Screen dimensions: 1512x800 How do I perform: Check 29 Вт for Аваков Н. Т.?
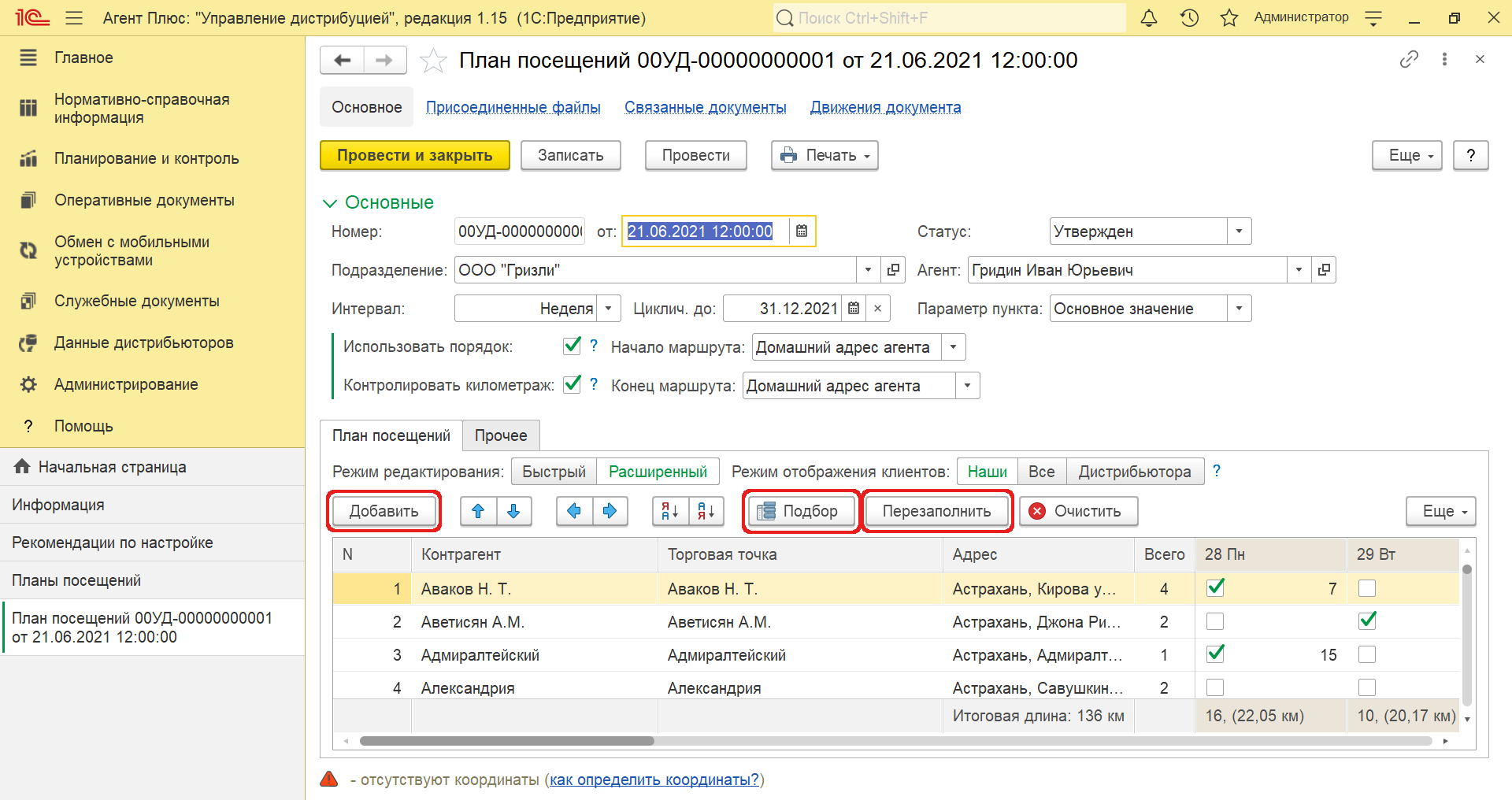1367,588
